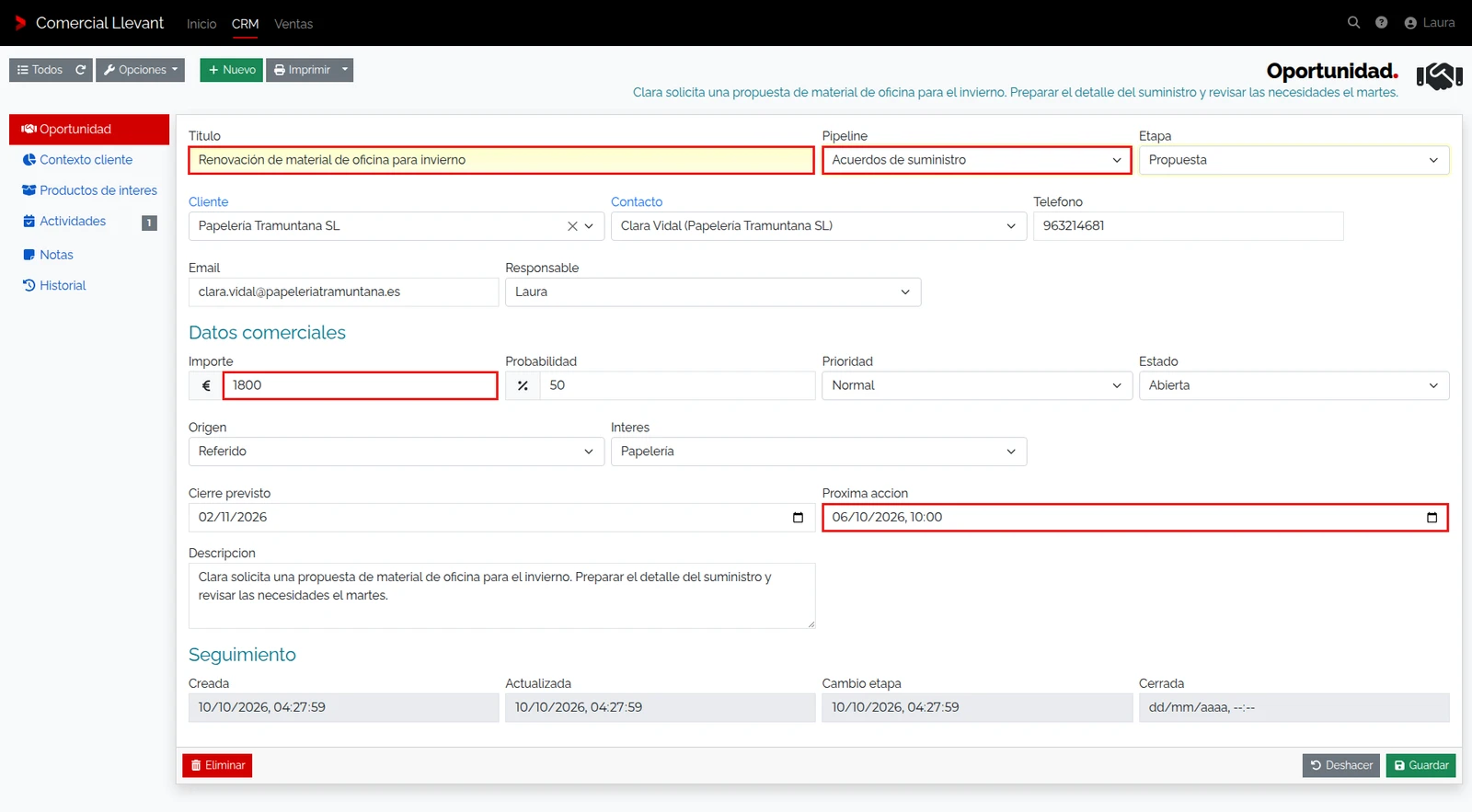This screenshot has width=1472, height=812.
Task: Open the Laura user menu
Action: pyautogui.click(x=1430, y=23)
